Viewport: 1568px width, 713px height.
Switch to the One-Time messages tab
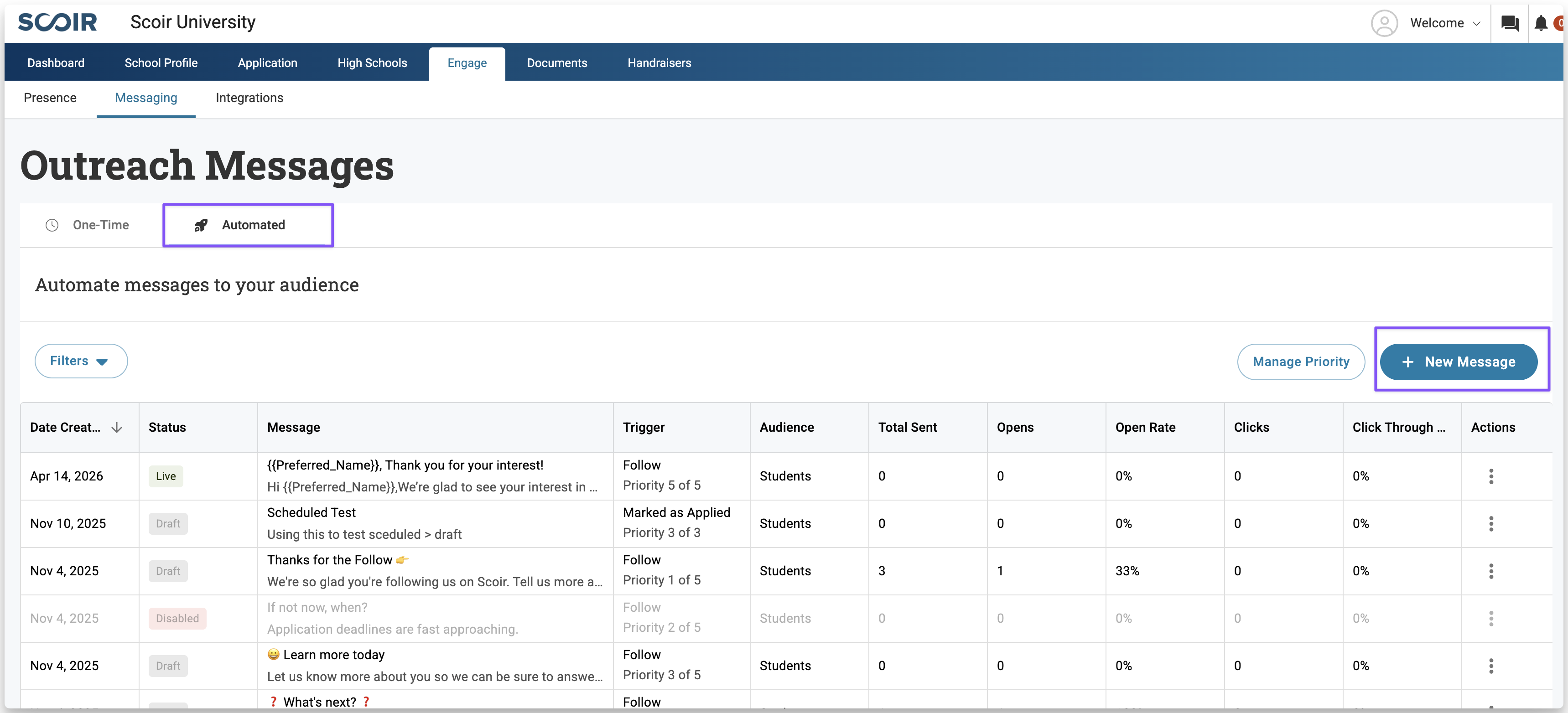(88, 225)
